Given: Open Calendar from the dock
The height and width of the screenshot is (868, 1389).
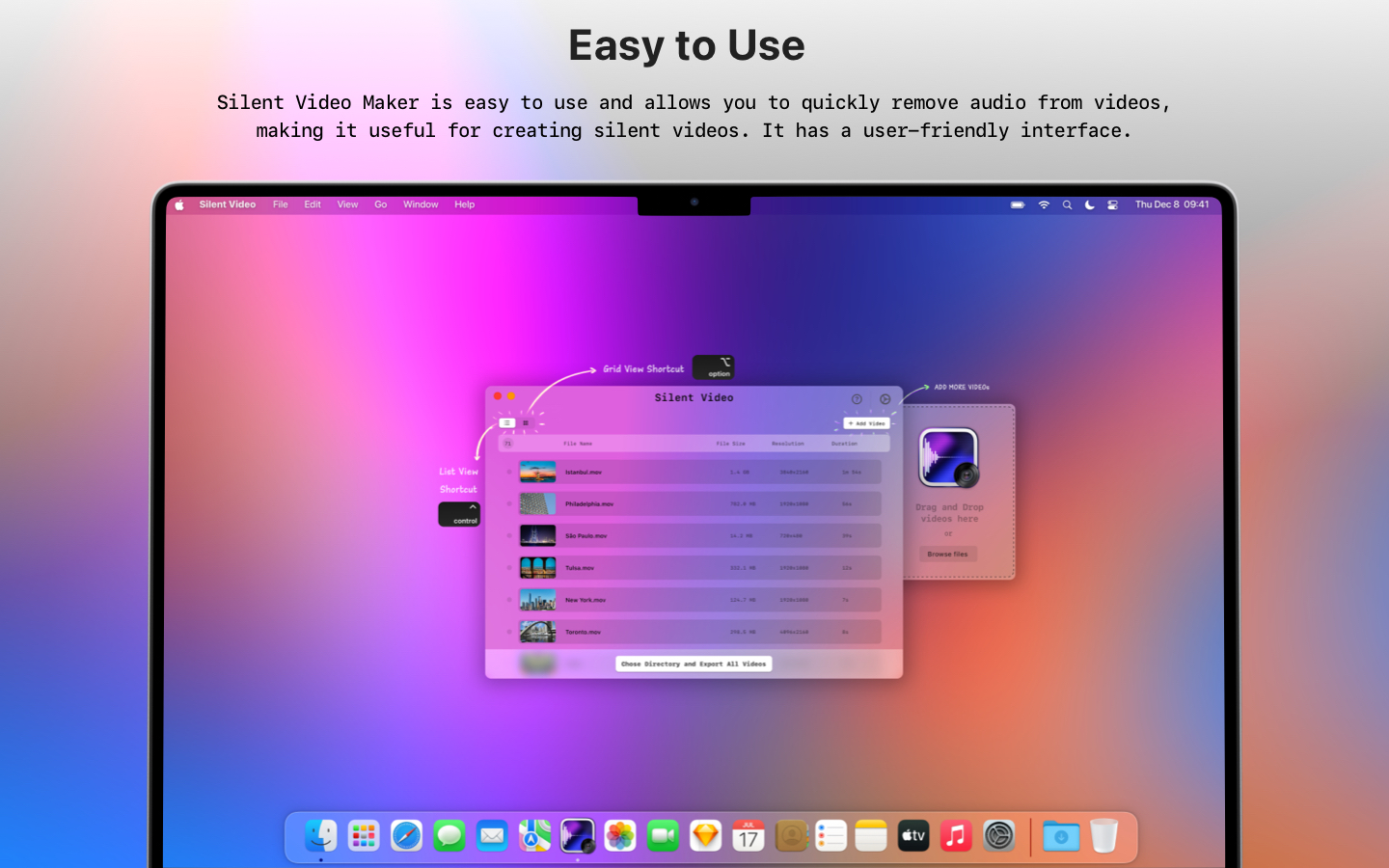Looking at the screenshot, I should (749, 835).
